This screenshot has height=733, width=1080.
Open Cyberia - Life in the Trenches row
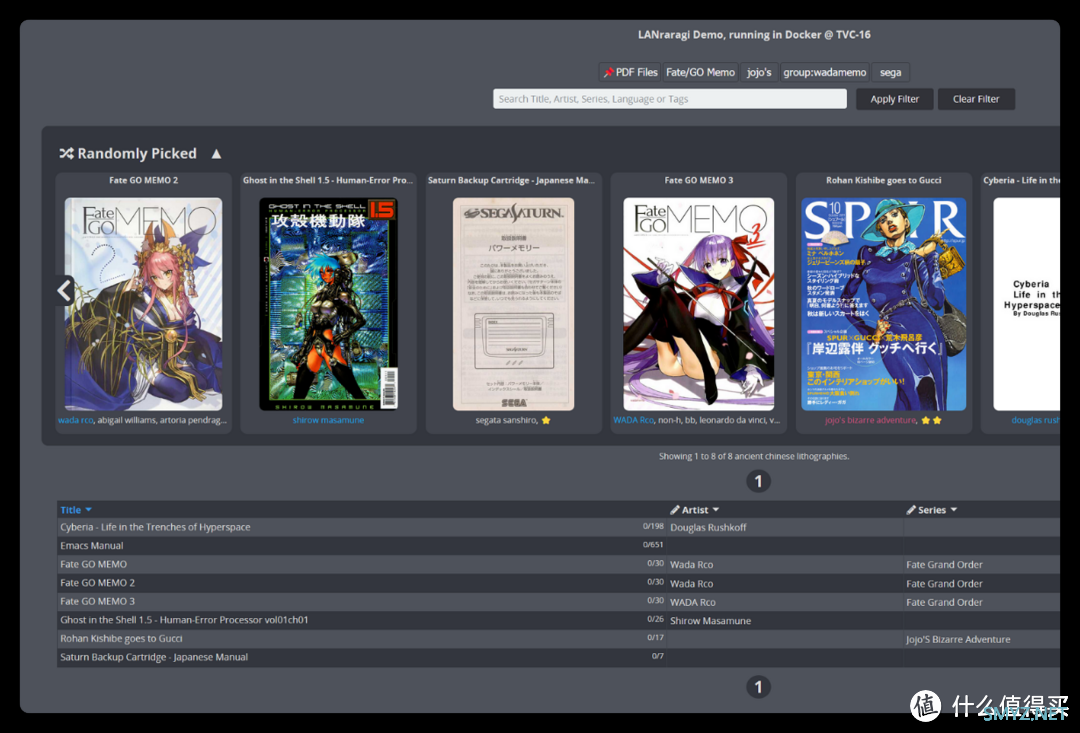click(x=155, y=527)
